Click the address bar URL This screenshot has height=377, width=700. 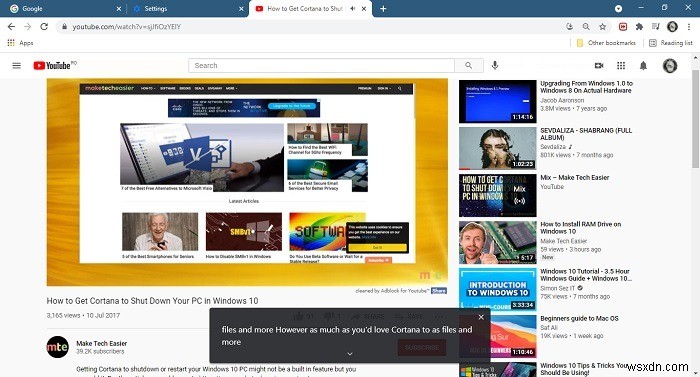127,27
